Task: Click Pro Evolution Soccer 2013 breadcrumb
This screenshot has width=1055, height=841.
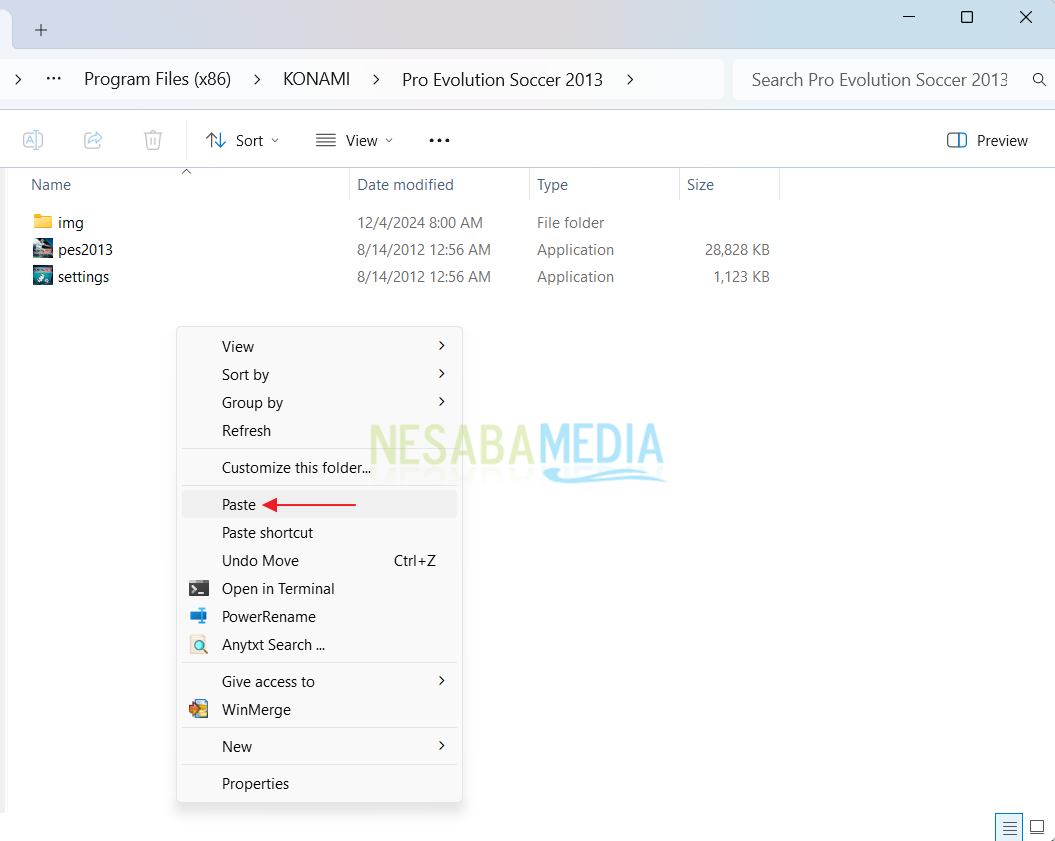Action: point(502,79)
